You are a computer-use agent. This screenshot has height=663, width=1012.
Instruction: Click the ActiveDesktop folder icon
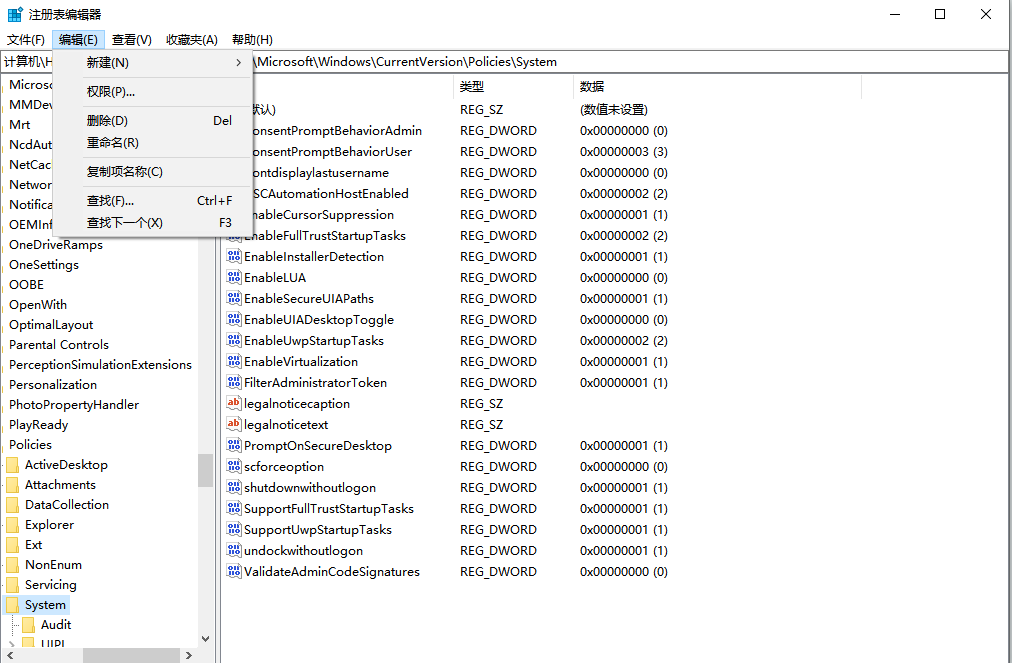point(13,465)
